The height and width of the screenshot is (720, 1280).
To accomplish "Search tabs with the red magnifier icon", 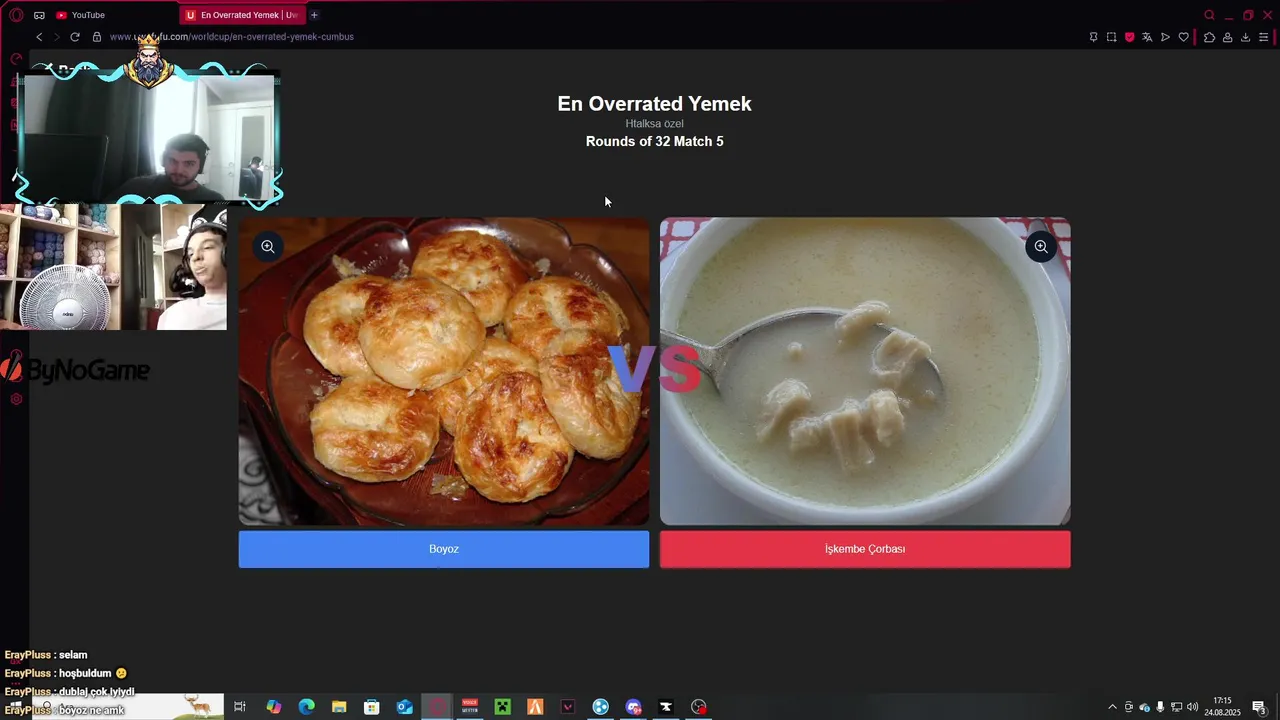I will [x=1209, y=15].
